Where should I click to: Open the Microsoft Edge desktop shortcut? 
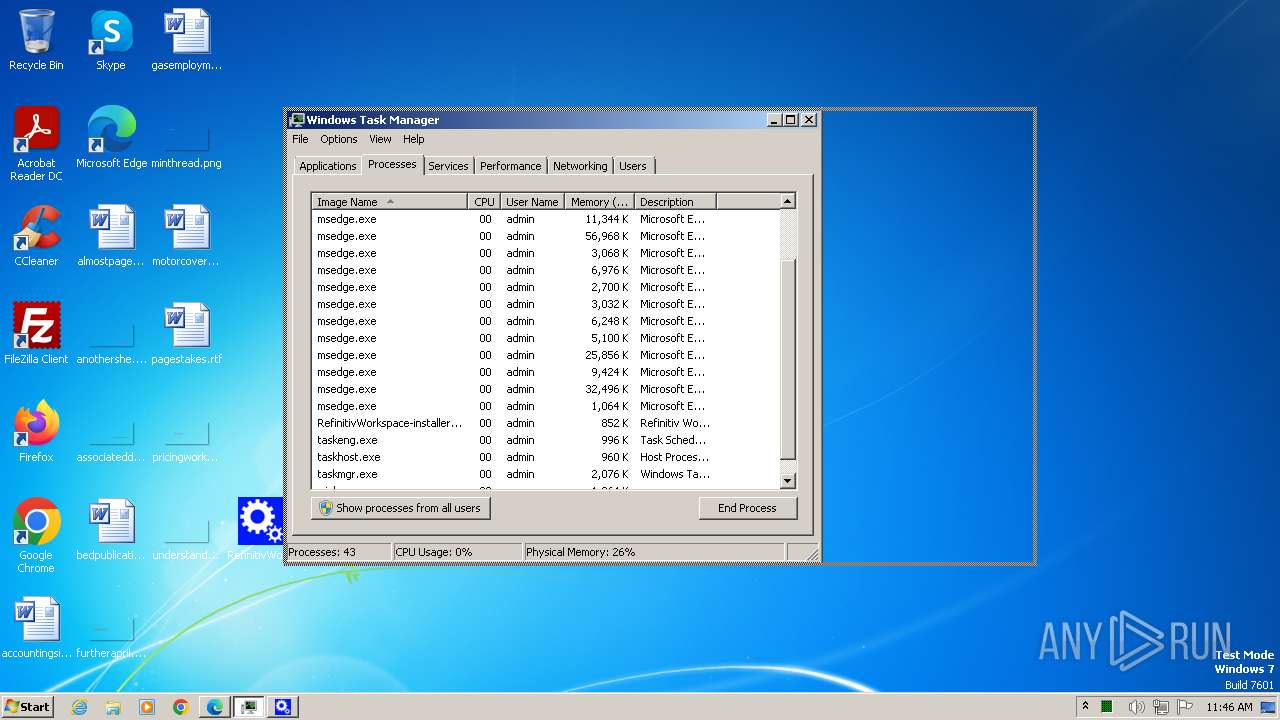(x=111, y=137)
